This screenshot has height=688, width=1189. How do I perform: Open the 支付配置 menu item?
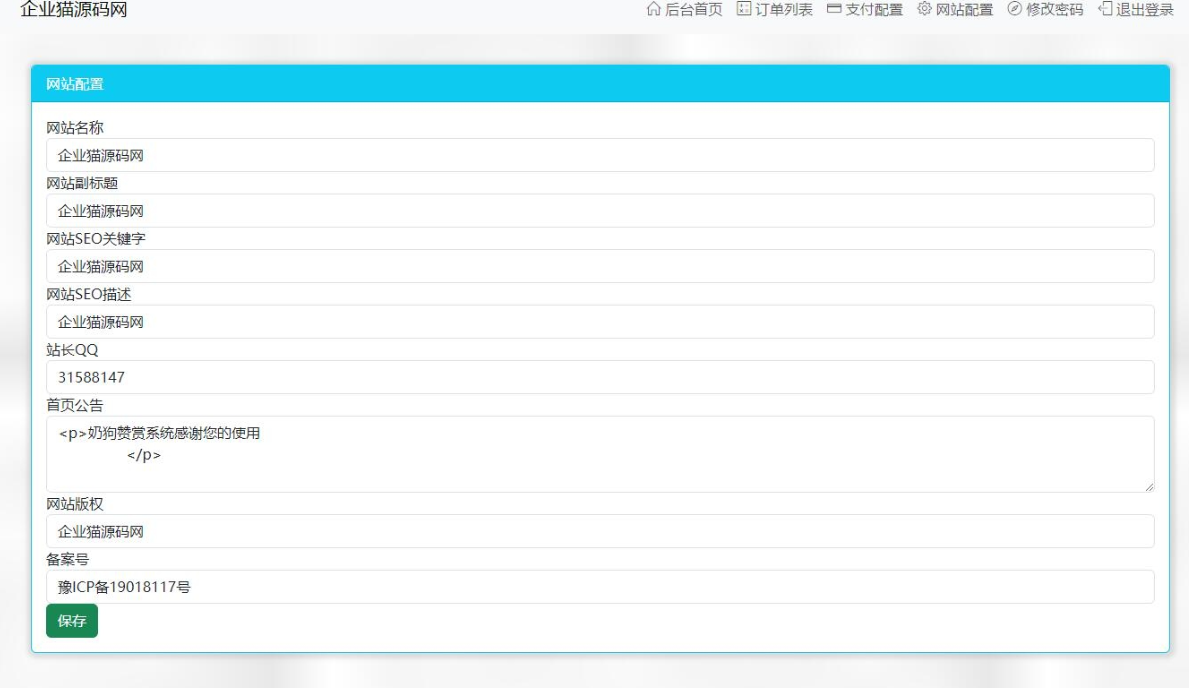873,10
